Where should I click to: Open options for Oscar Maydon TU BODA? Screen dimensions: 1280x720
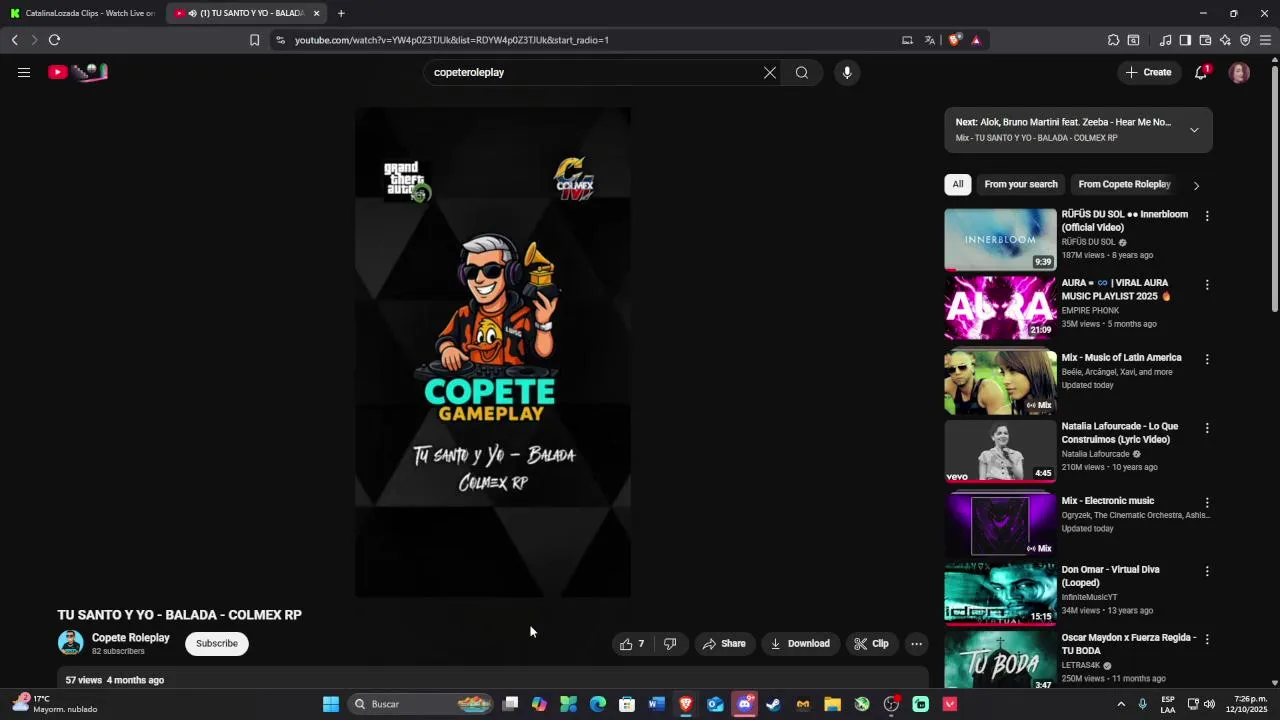(1207, 640)
